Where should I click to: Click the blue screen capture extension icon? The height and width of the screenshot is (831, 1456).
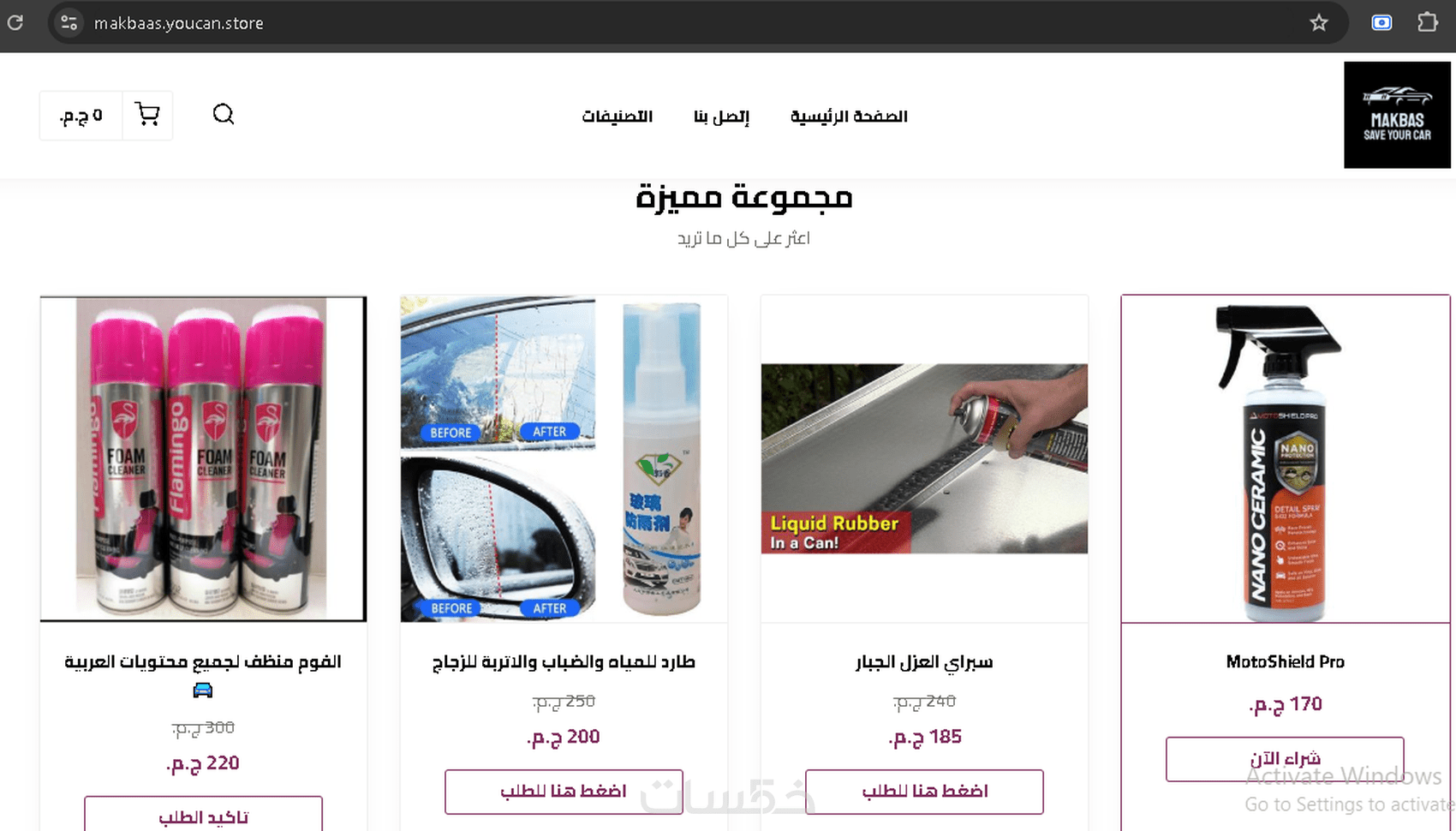point(1381,23)
